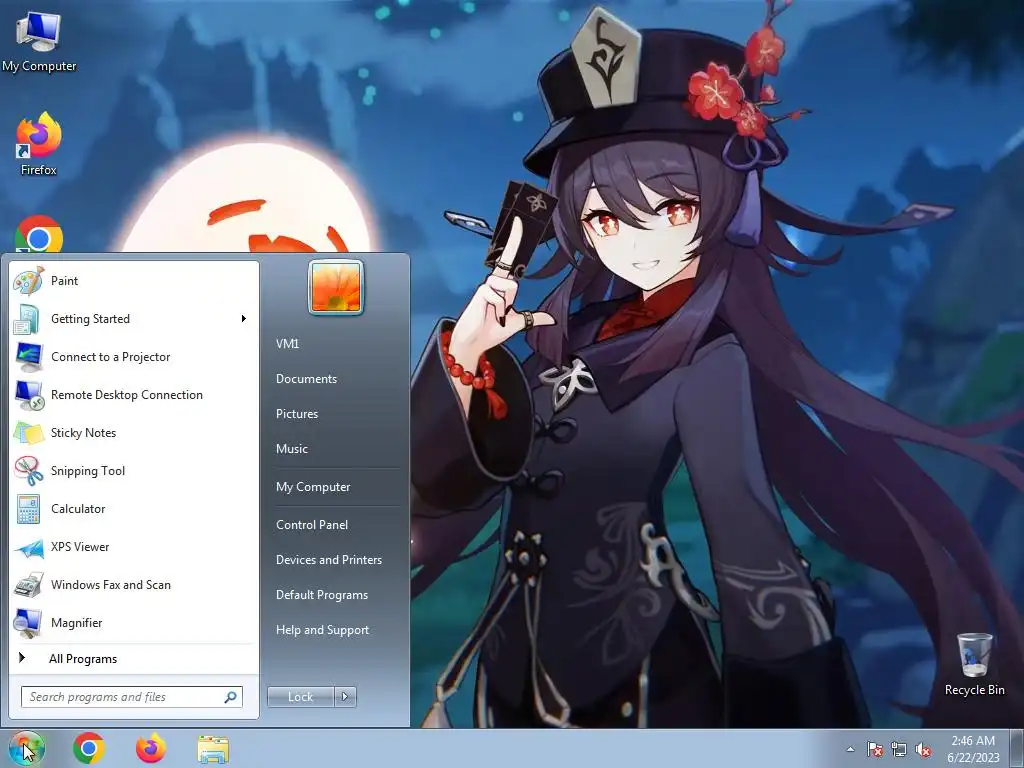Click the Remote Desktop Connection text label
This screenshot has width=1024, height=768.
[x=127, y=395]
